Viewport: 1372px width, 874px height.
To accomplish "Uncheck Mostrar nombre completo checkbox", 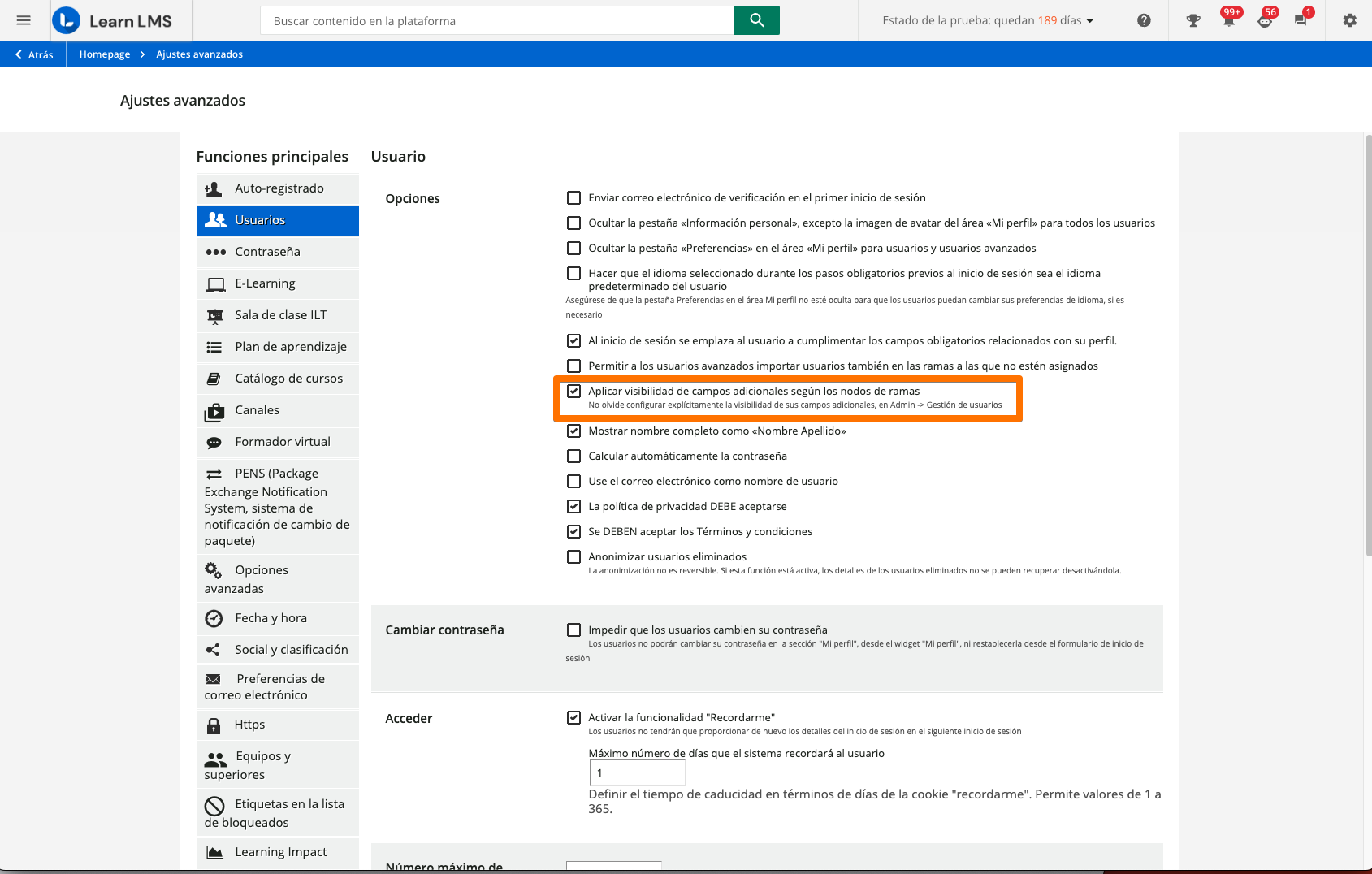I will [573, 431].
